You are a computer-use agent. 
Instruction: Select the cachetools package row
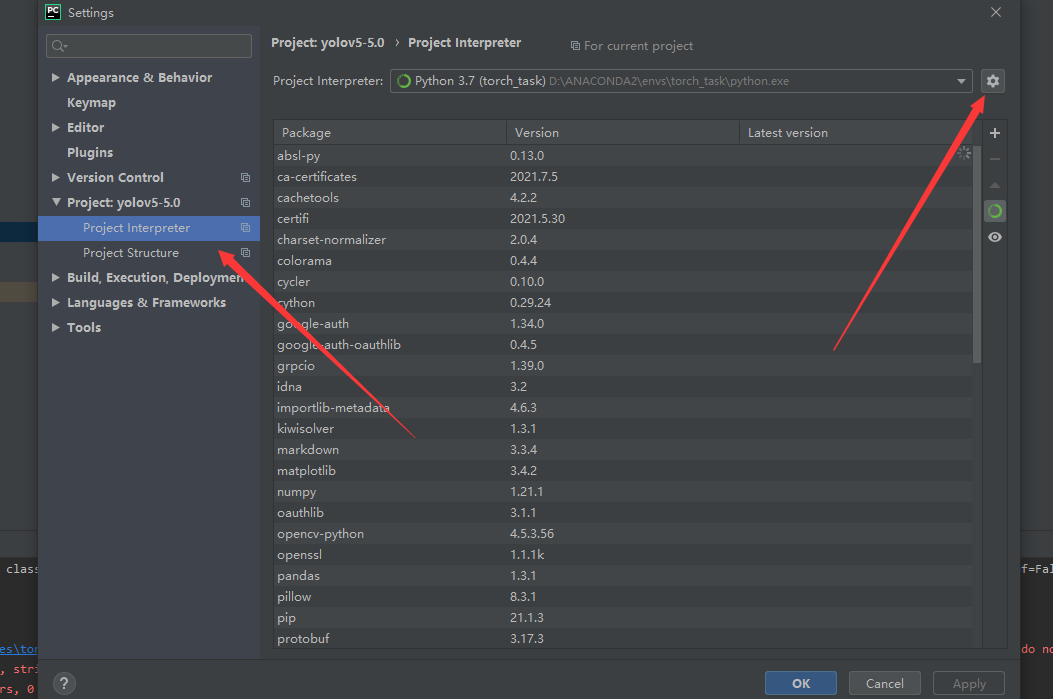pyautogui.click(x=623, y=197)
